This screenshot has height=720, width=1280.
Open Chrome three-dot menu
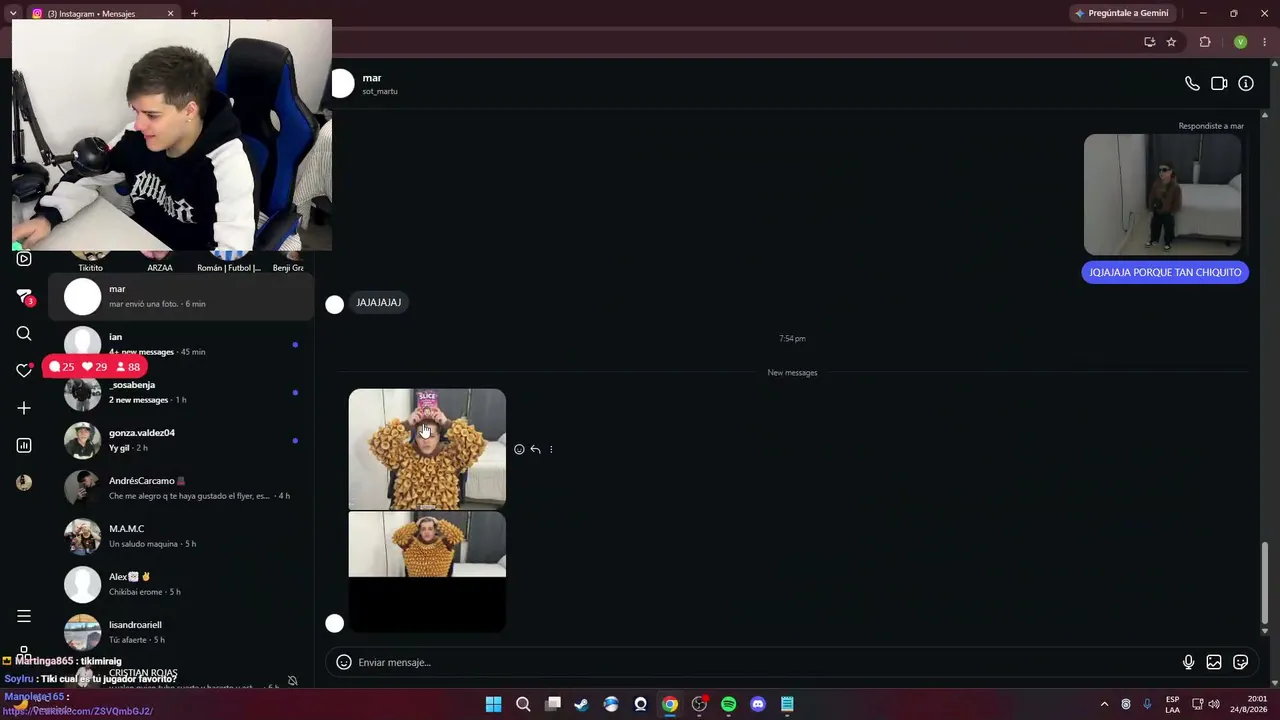[x=1264, y=42]
